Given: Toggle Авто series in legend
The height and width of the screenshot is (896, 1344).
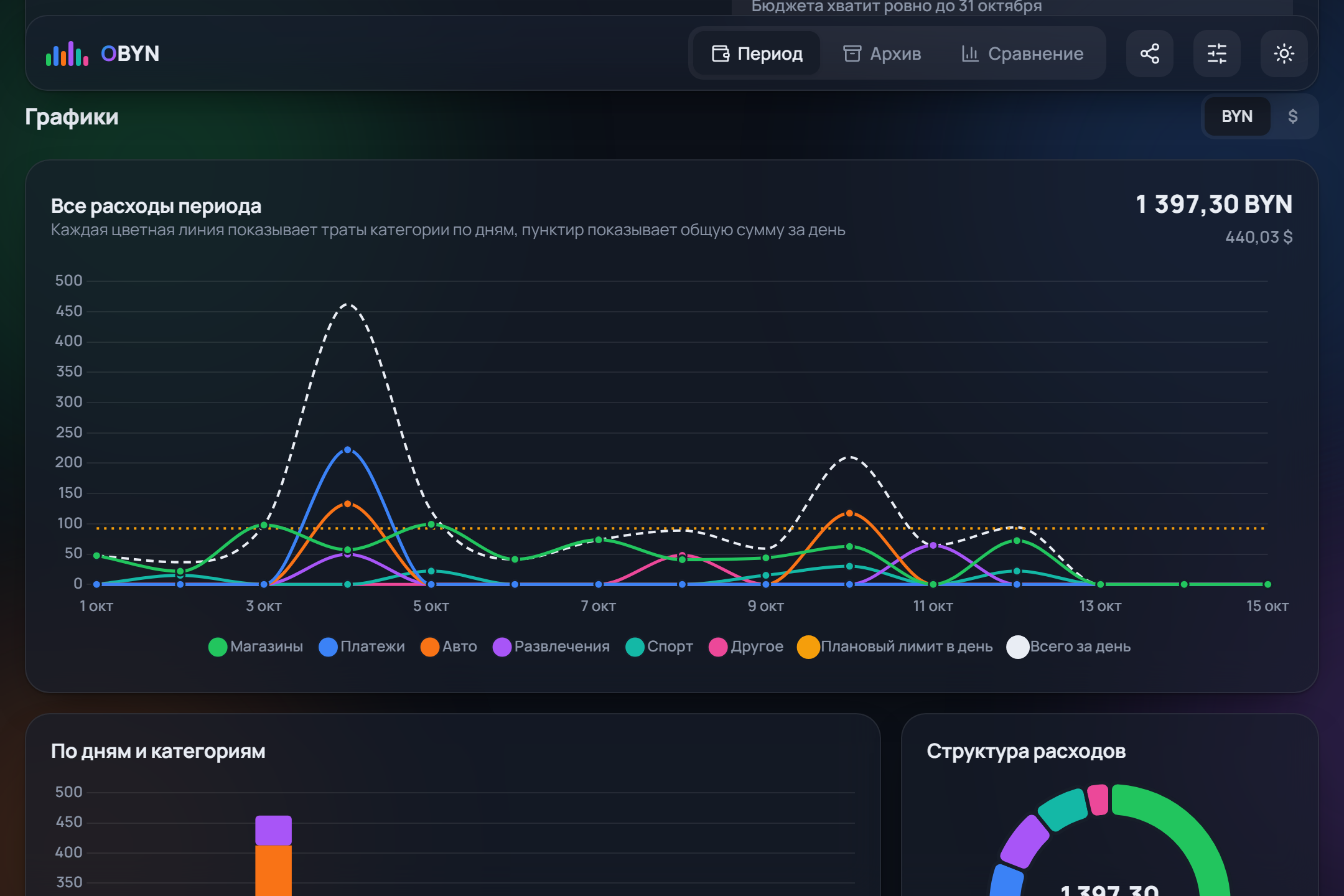Looking at the screenshot, I should [x=449, y=646].
